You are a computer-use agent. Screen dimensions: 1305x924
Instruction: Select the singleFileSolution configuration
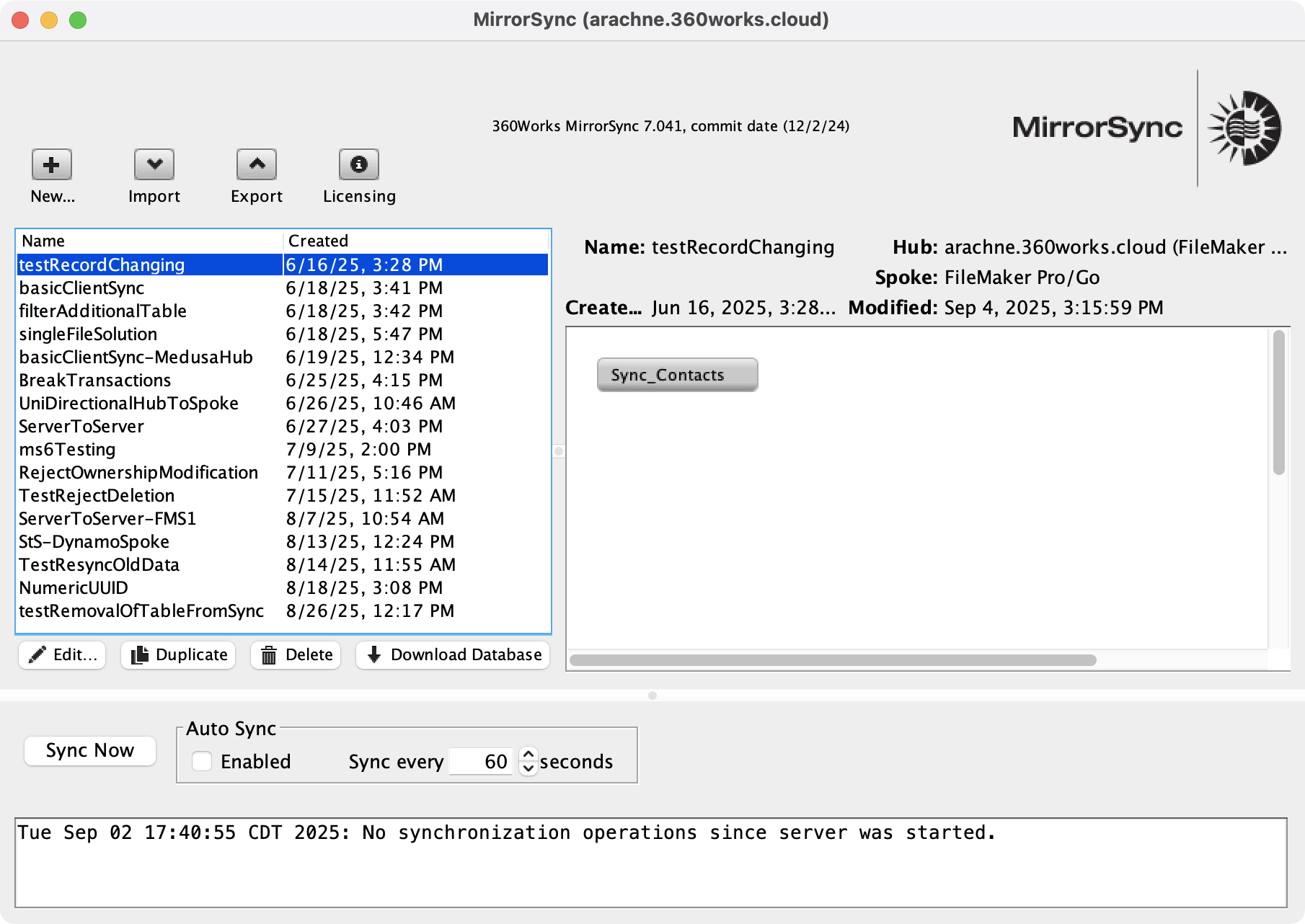tap(283, 334)
